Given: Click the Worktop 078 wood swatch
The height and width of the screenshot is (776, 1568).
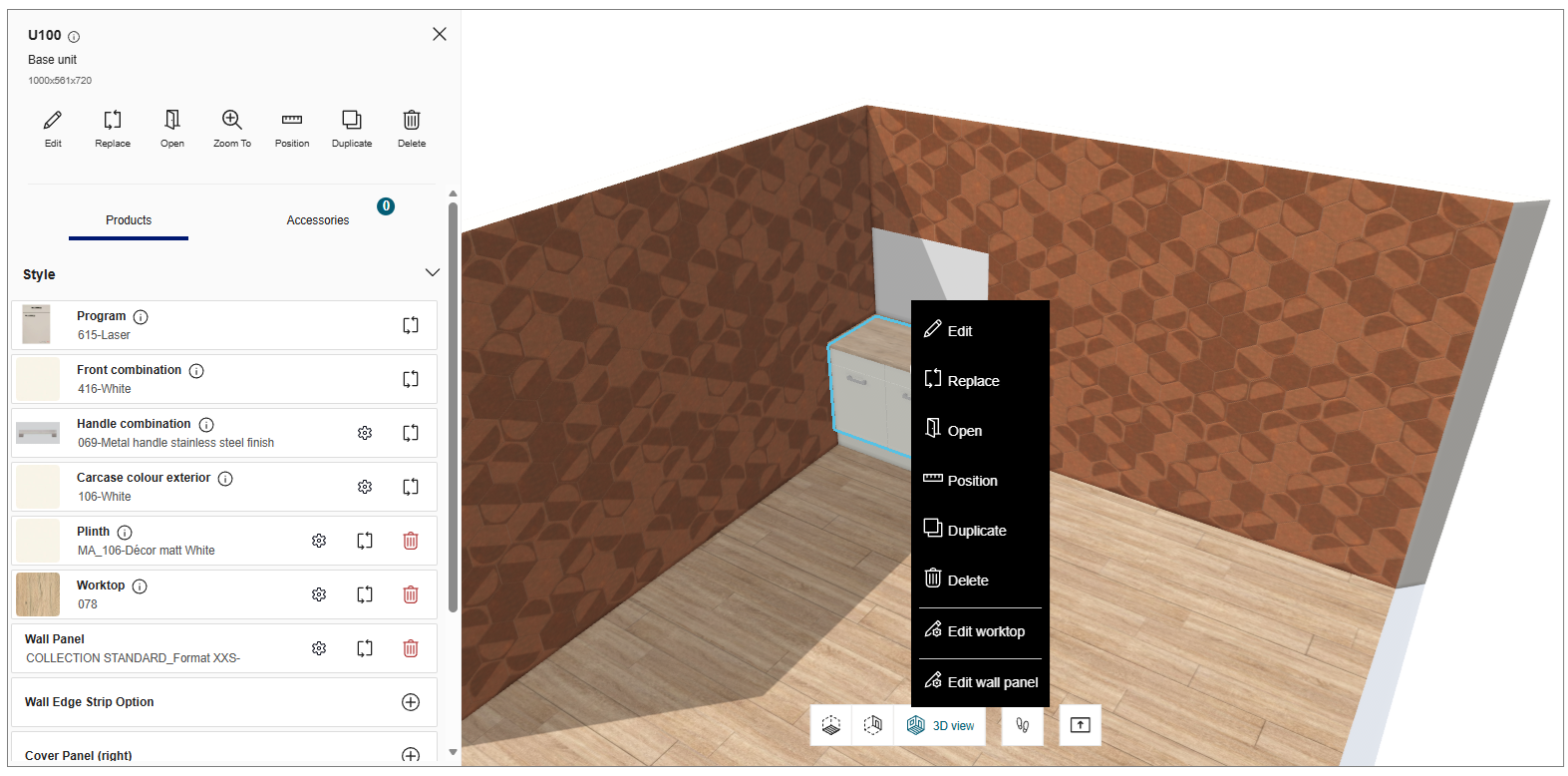Looking at the screenshot, I should click(x=38, y=594).
